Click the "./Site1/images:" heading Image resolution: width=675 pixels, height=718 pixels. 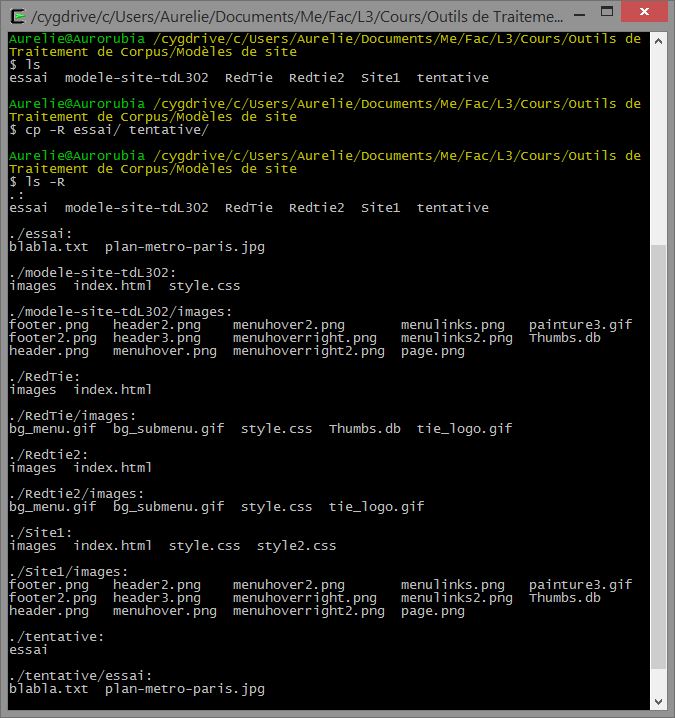tap(69, 572)
